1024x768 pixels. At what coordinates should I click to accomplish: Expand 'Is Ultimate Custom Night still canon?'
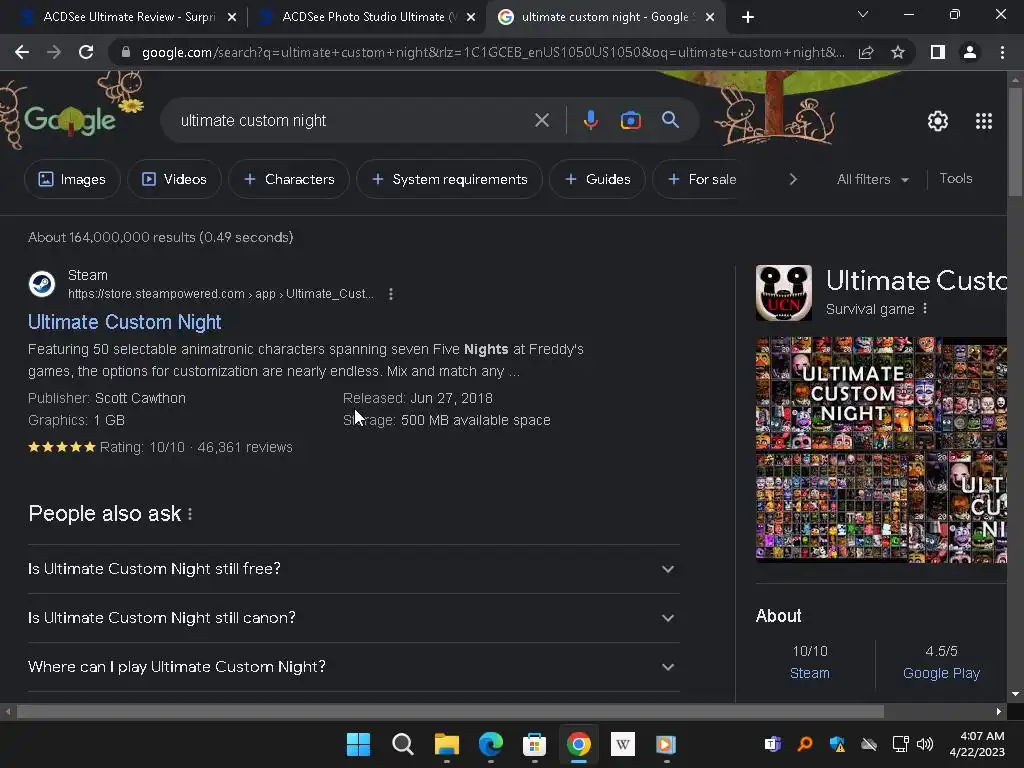pyautogui.click(x=353, y=618)
